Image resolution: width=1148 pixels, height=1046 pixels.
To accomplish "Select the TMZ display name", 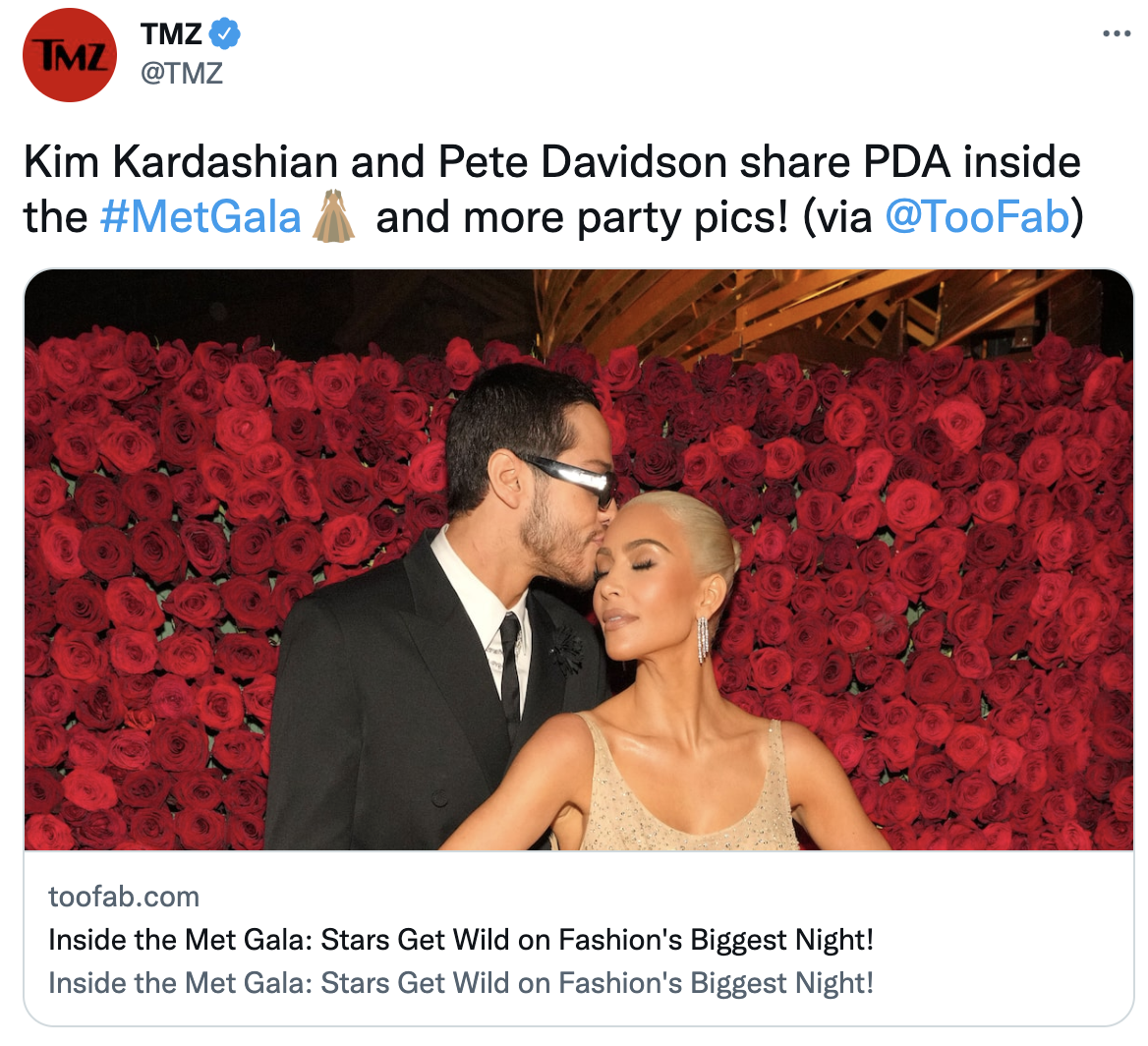I will [171, 33].
